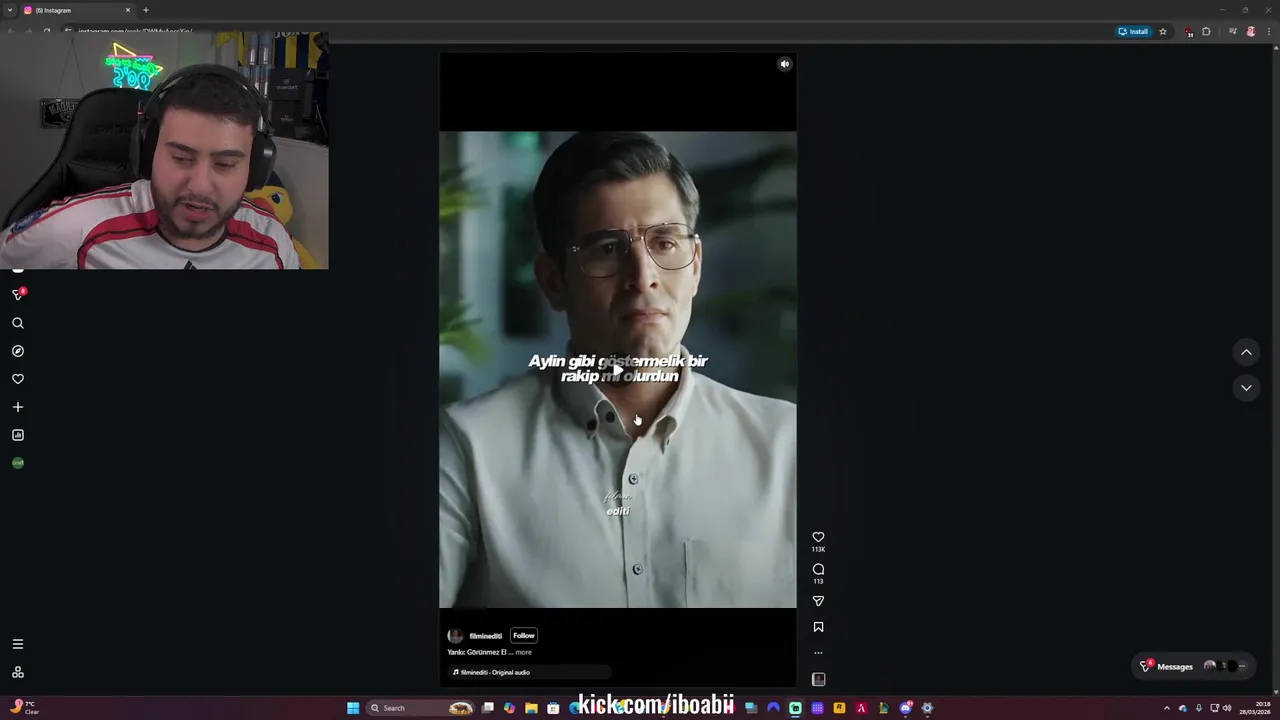The width and height of the screenshot is (1280, 720).
Task: Expand the caption with 'more'
Action: click(x=523, y=652)
